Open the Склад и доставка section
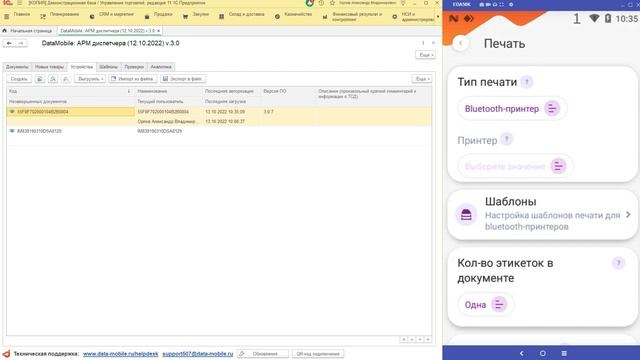Image resolution: width=640 pixels, height=360 pixels. coord(242,16)
